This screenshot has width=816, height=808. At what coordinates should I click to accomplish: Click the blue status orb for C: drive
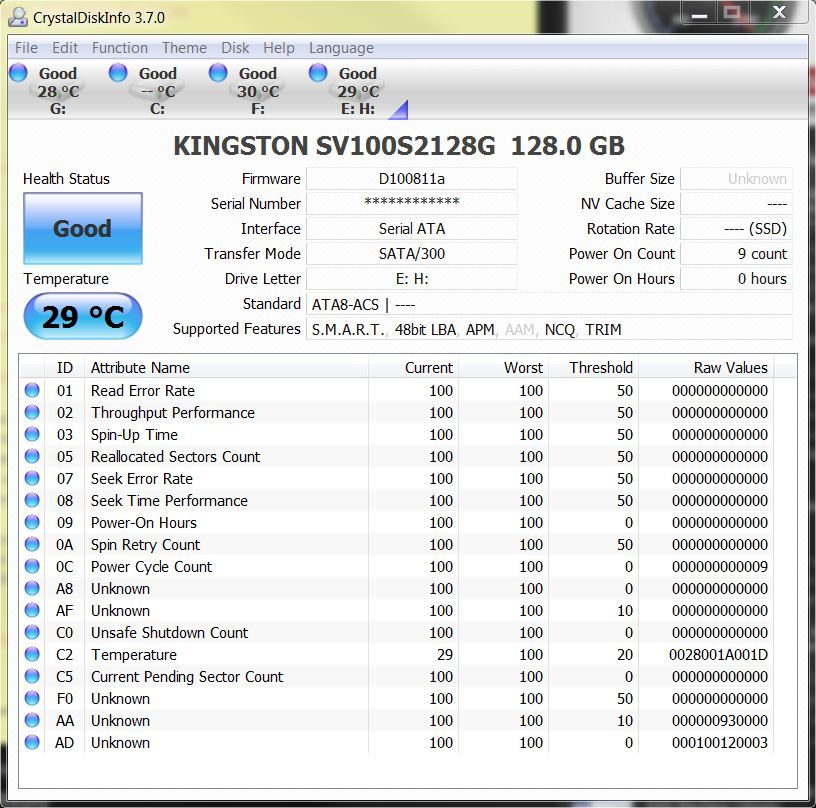[118, 72]
